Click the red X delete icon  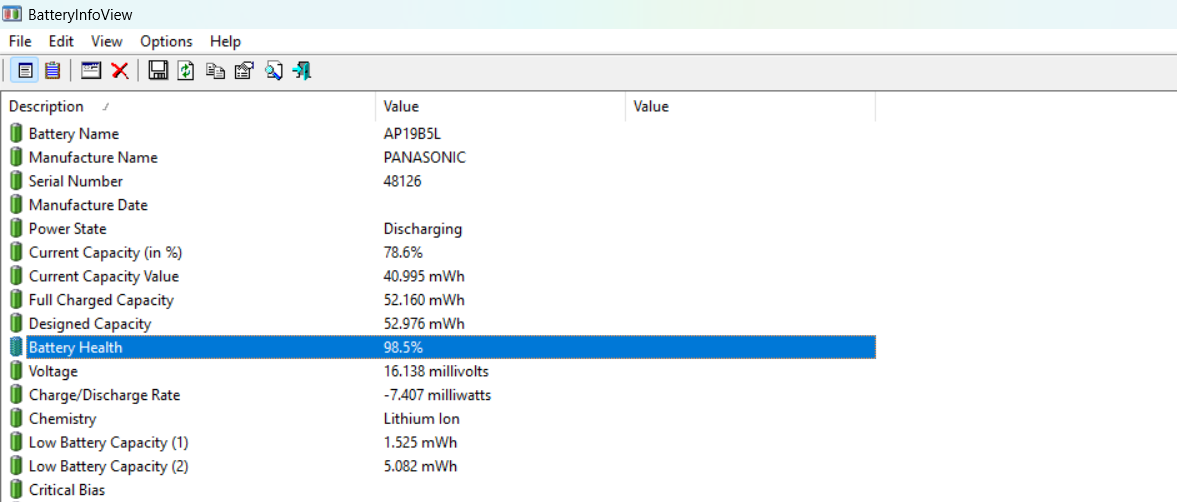click(119, 71)
